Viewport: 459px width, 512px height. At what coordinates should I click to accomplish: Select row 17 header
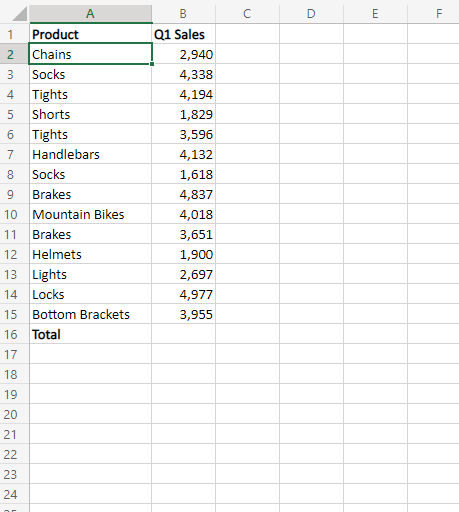[14, 354]
